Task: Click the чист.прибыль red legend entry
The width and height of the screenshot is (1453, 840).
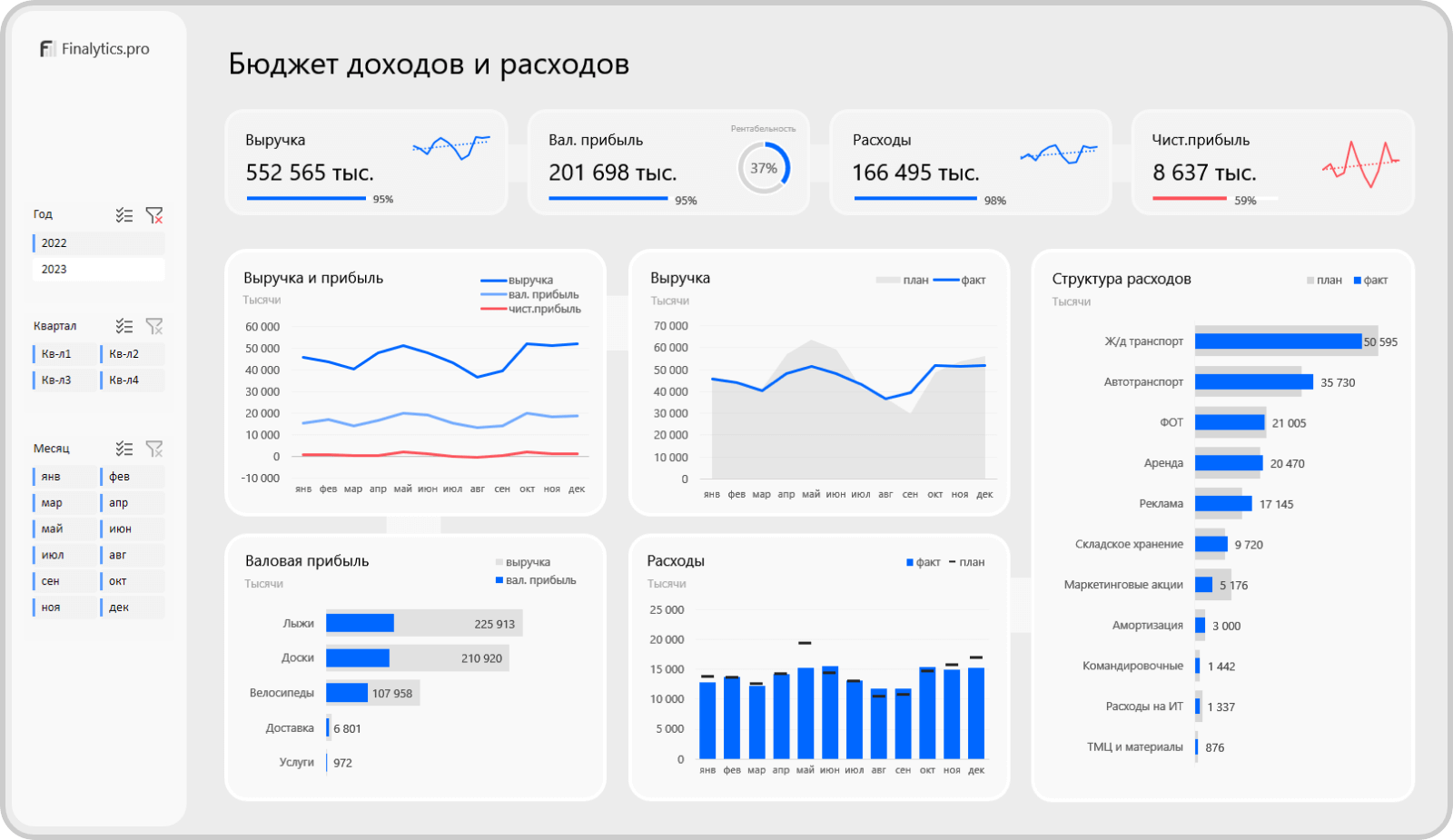Action: pos(531,309)
